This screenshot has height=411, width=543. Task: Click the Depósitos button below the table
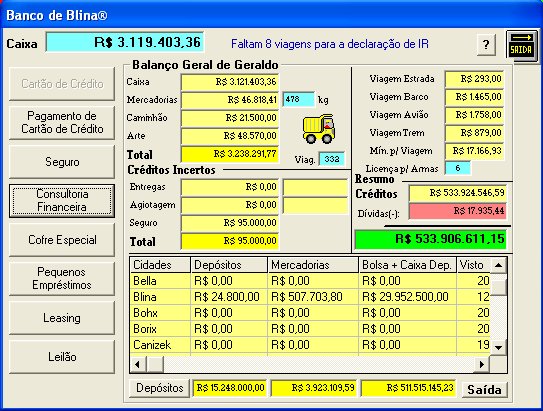pyautogui.click(x=159, y=388)
